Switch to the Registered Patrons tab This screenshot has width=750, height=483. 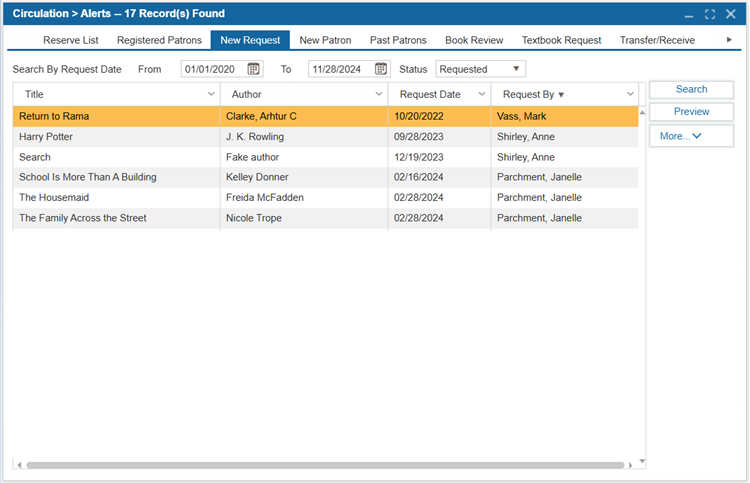pos(159,40)
